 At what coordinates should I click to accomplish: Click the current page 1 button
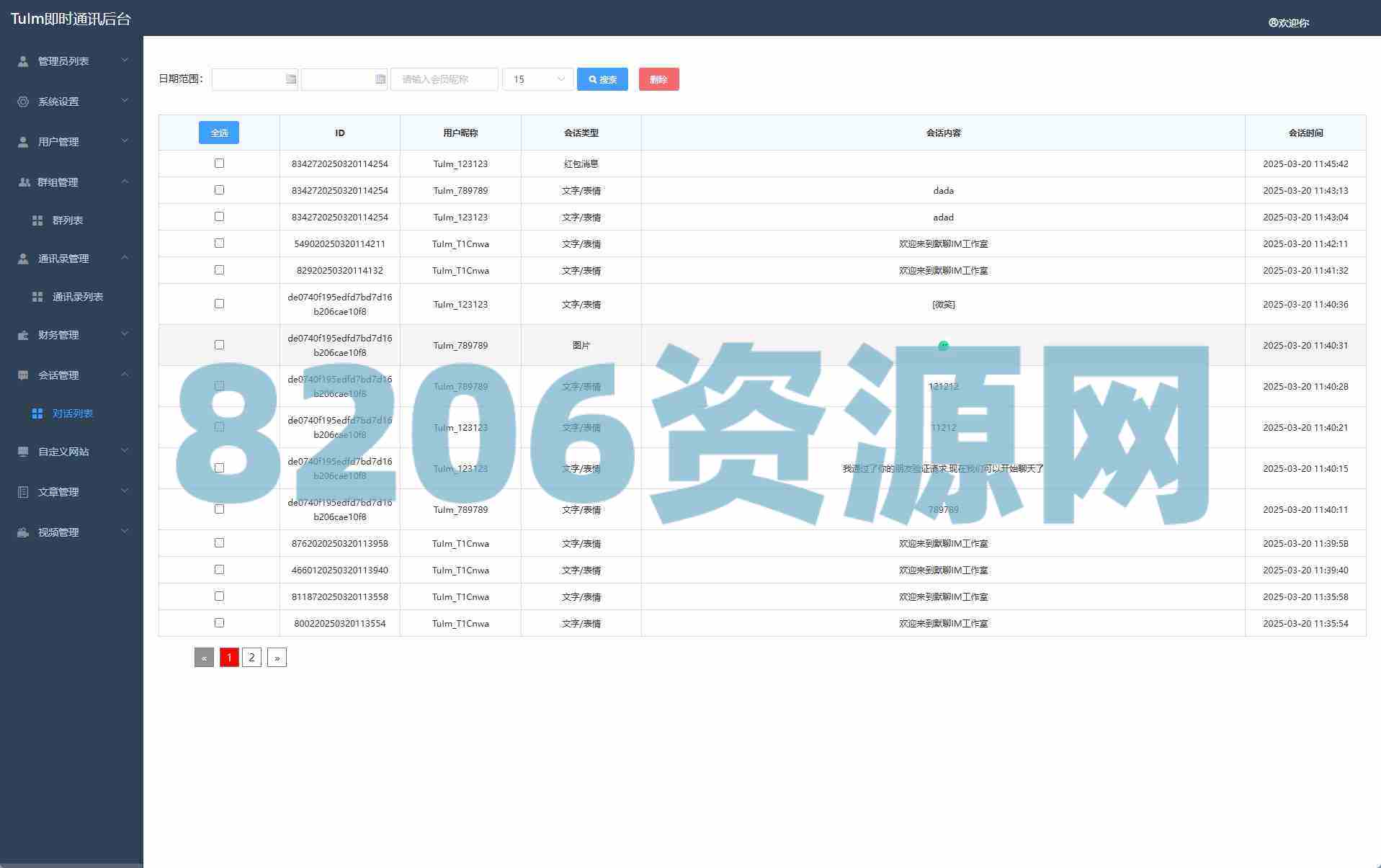[x=229, y=658]
